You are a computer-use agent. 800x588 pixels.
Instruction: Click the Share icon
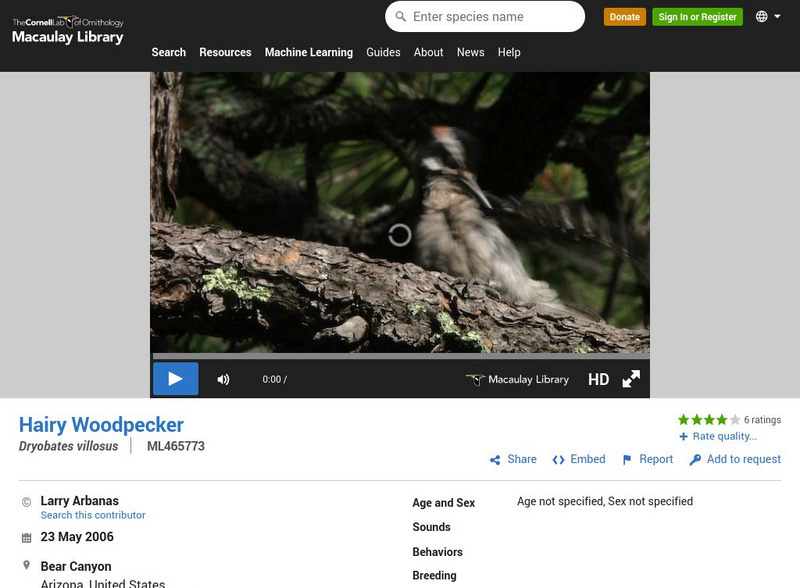tap(495, 460)
